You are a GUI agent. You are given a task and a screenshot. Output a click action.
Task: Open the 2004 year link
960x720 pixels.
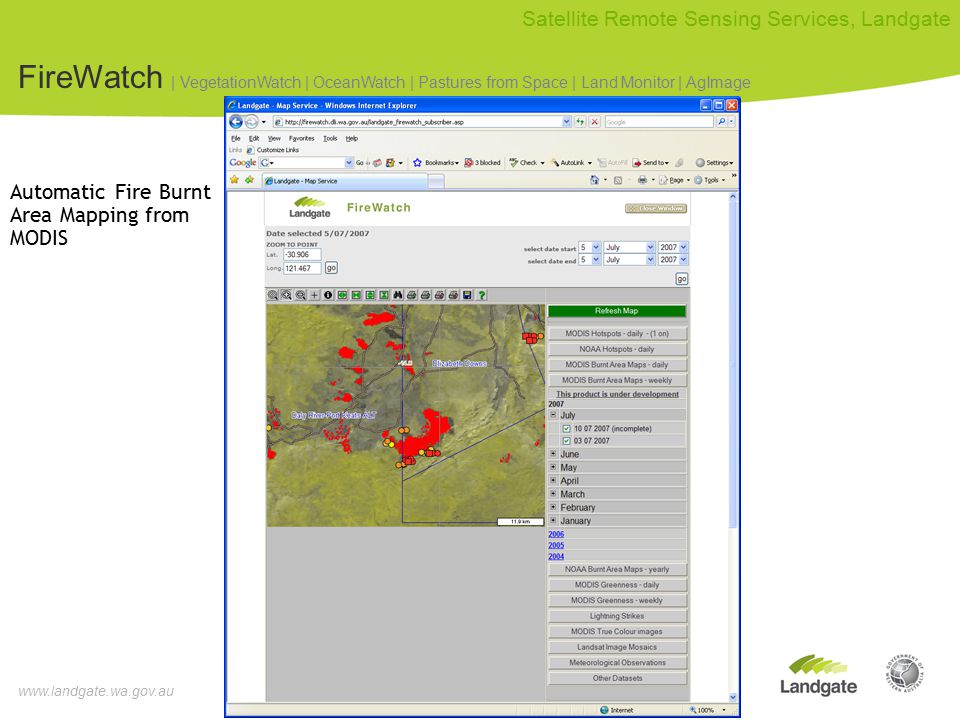click(556, 557)
